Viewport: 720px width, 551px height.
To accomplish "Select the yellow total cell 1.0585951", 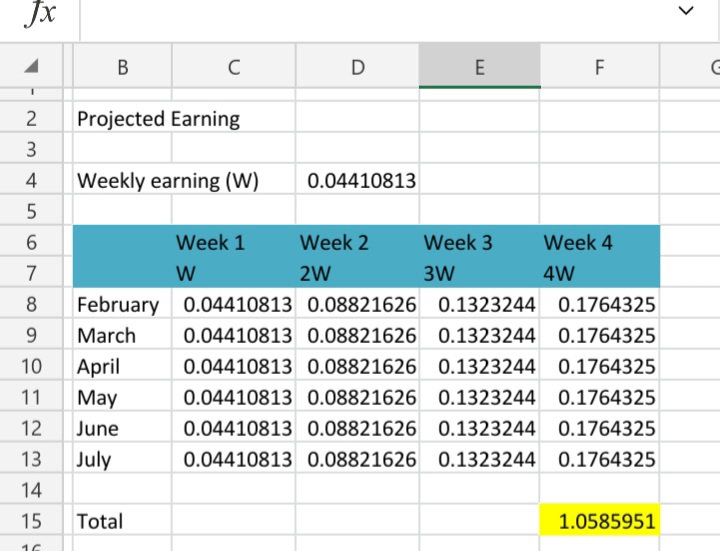I will coord(599,521).
